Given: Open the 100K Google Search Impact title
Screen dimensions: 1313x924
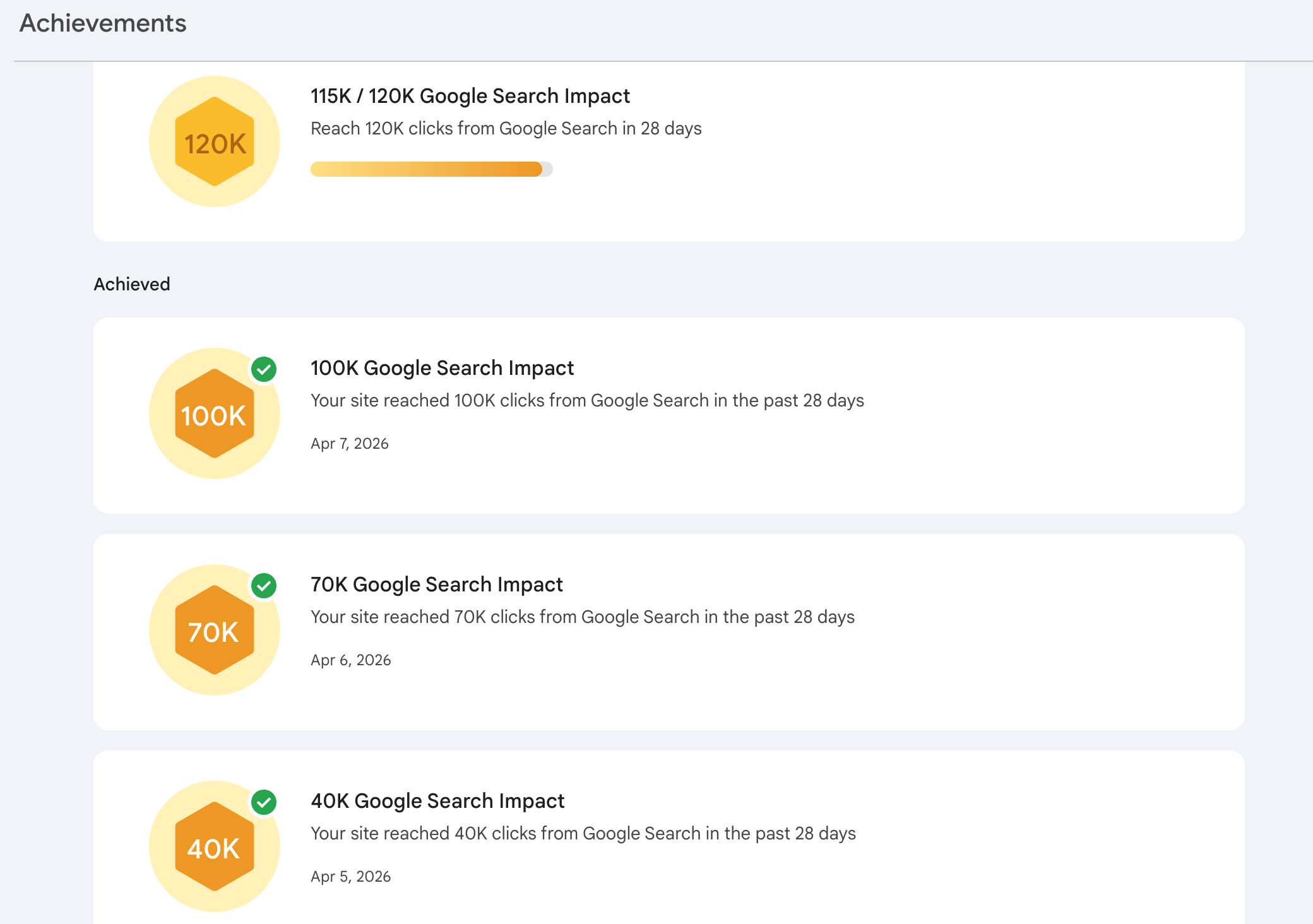Looking at the screenshot, I should click(x=442, y=368).
